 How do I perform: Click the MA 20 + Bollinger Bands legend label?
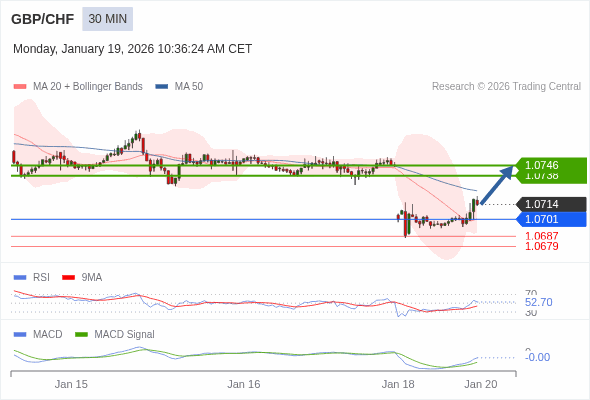pyautogui.click(x=88, y=87)
